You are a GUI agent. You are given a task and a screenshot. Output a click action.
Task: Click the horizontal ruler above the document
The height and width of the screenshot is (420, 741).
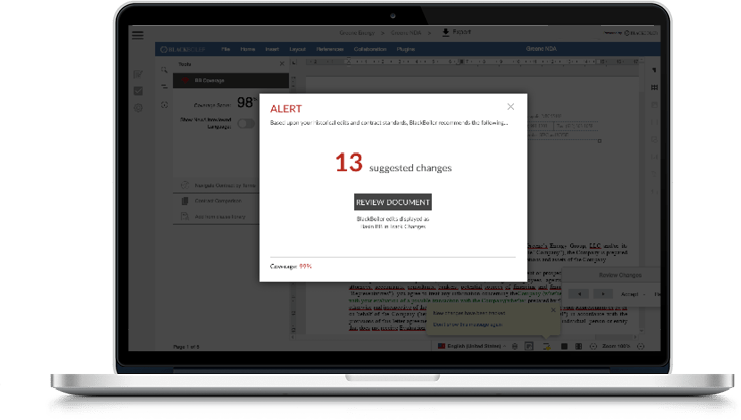coord(473,62)
